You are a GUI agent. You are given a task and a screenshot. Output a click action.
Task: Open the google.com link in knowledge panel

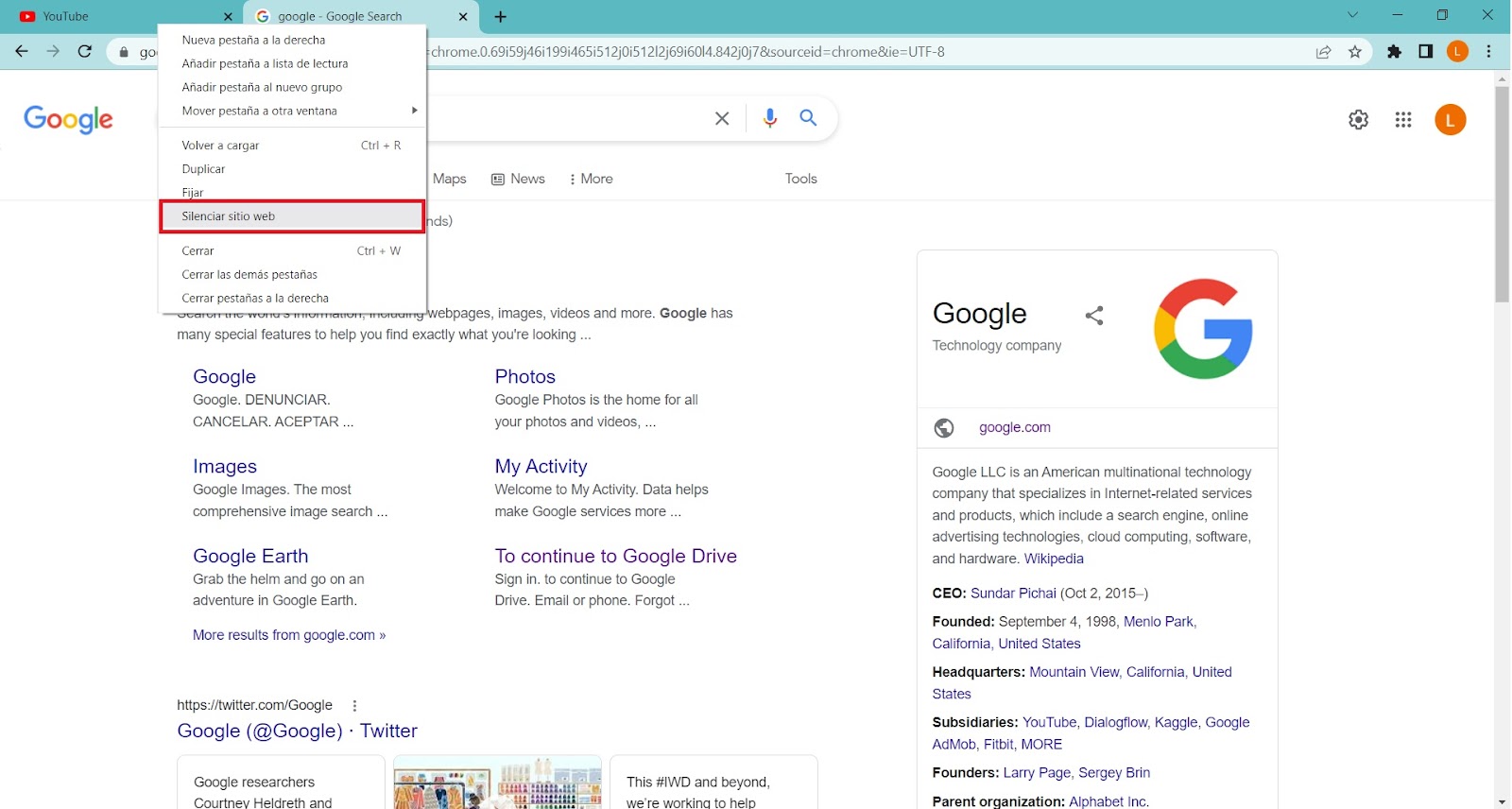tap(1015, 428)
